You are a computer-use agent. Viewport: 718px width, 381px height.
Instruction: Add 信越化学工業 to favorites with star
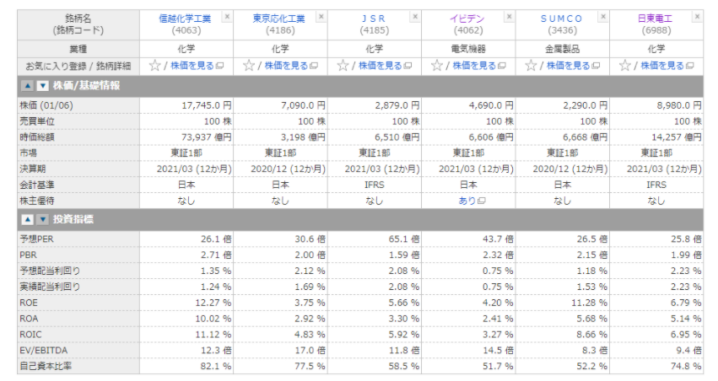155,65
